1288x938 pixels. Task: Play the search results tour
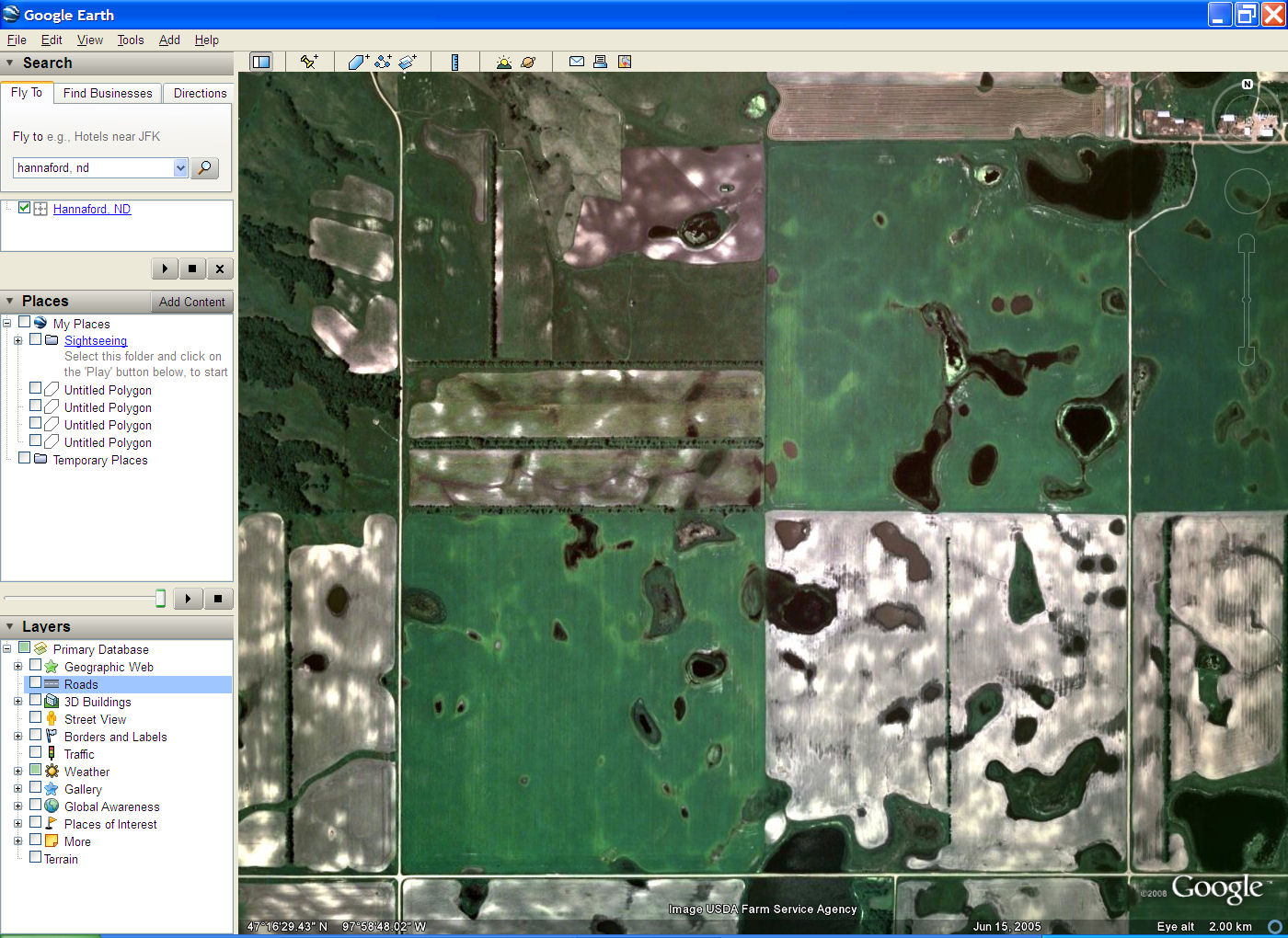[165, 269]
